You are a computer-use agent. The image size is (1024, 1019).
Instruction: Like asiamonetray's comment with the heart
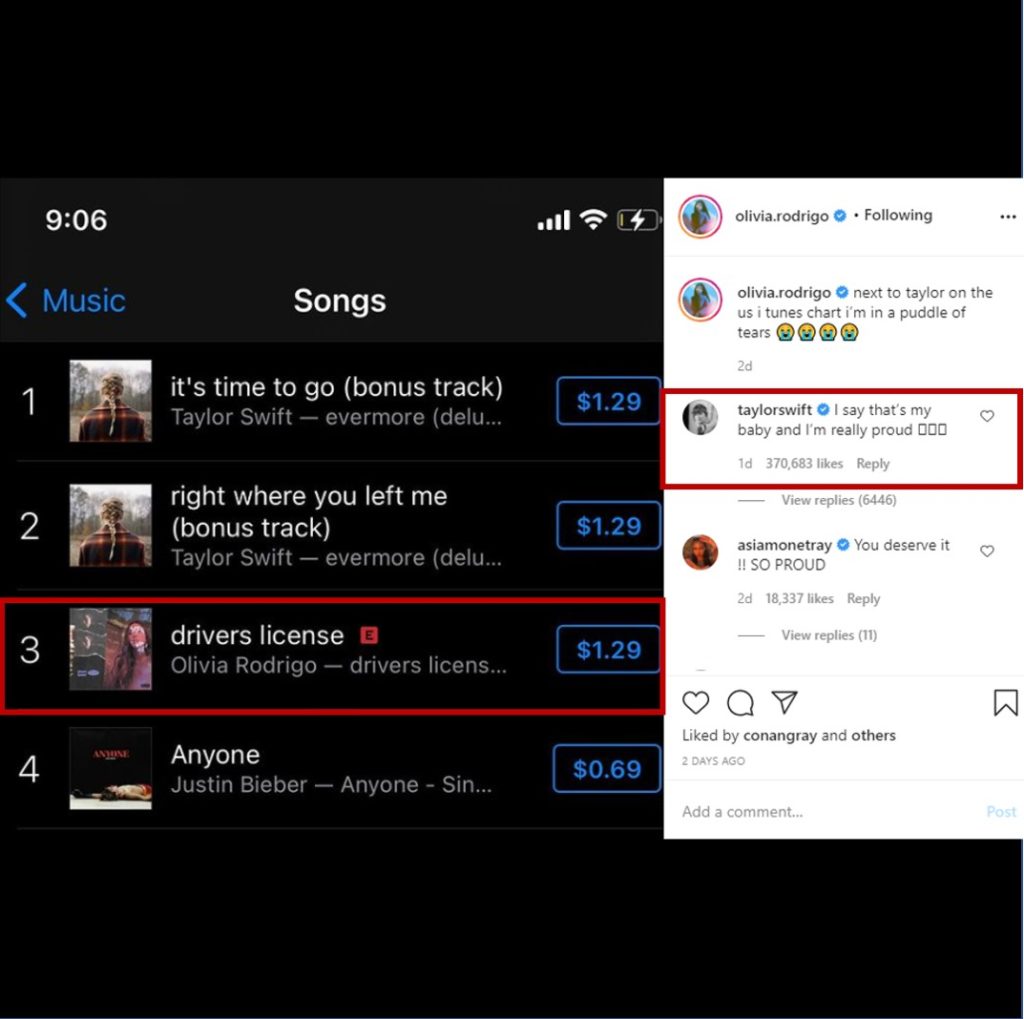click(x=987, y=551)
